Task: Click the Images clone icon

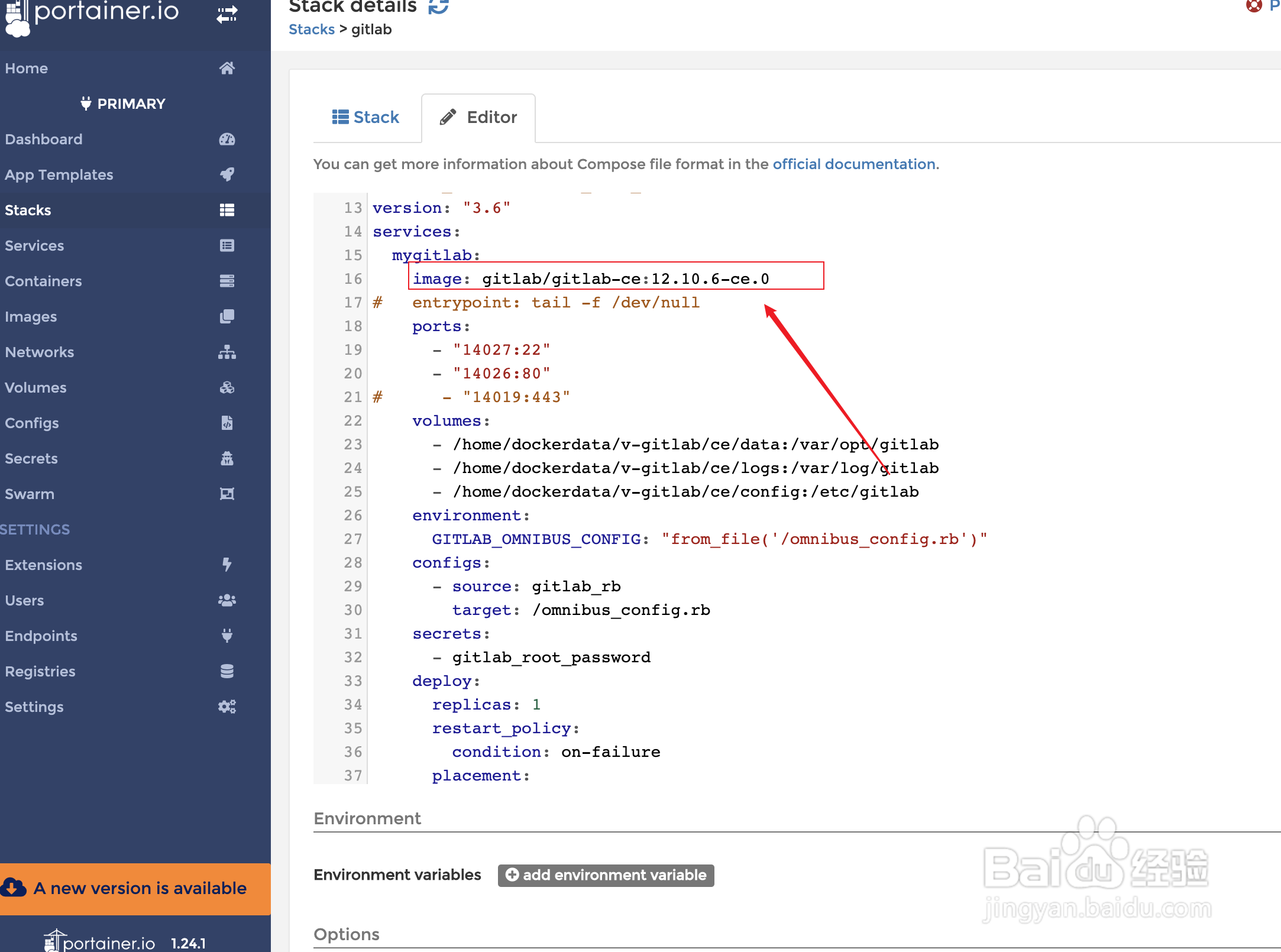Action: pyautogui.click(x=227, y=316)
